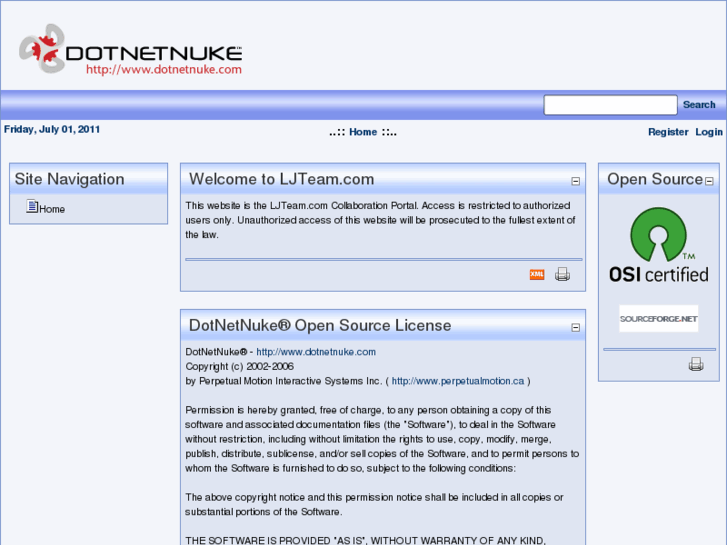The width and height of the screenshot is (727, 545).
Task: Minimize the DotNetNuke Open Source License module
Action: [575, 327]
